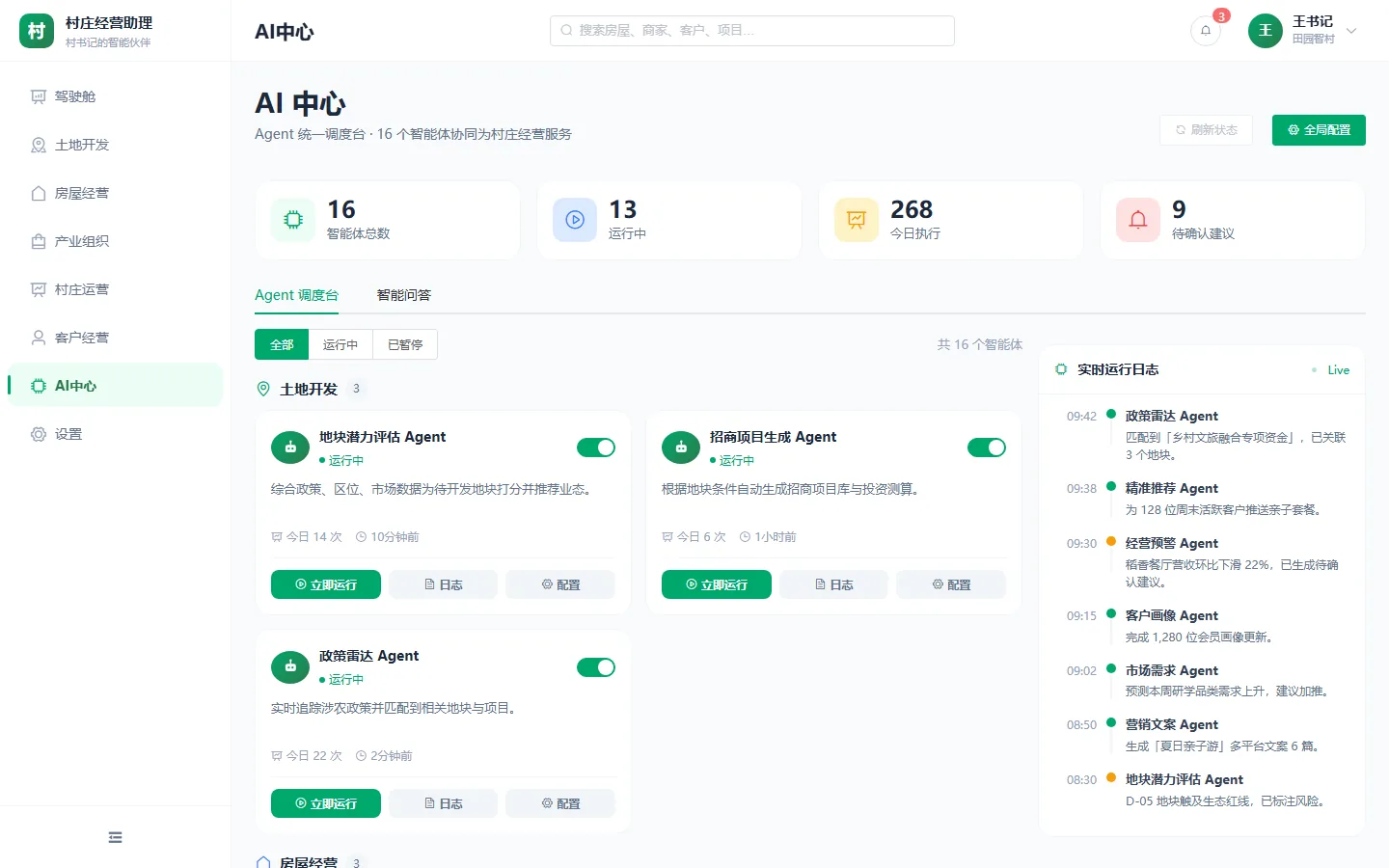Image resolution: width=1389 pixels, height=868 pixels.
Task: Select the 08:50 营销文案 Agent log entry
Action: point(1204,735)
